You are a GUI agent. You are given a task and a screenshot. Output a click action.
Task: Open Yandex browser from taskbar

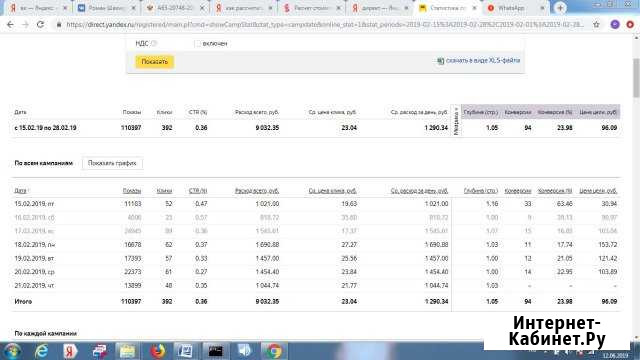point(70,351)
